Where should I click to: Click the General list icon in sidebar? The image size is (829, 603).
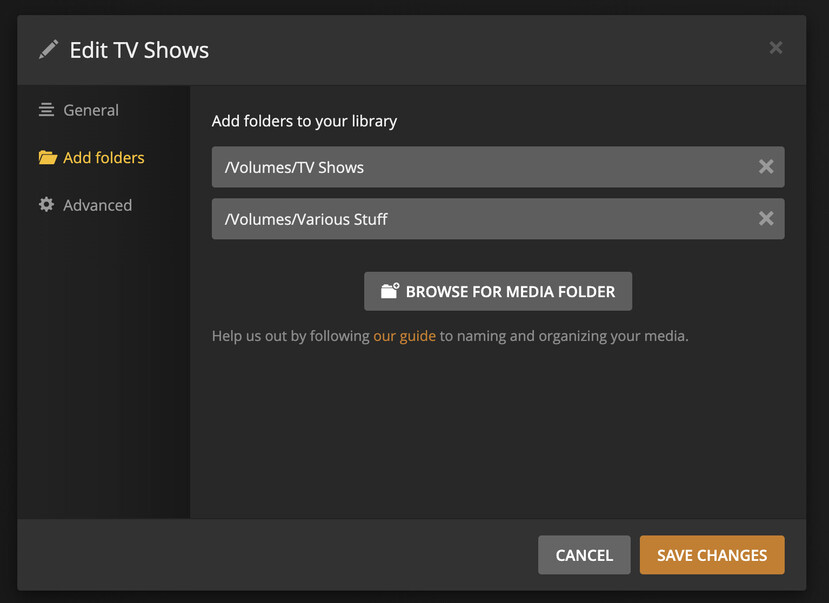(47, 110)
